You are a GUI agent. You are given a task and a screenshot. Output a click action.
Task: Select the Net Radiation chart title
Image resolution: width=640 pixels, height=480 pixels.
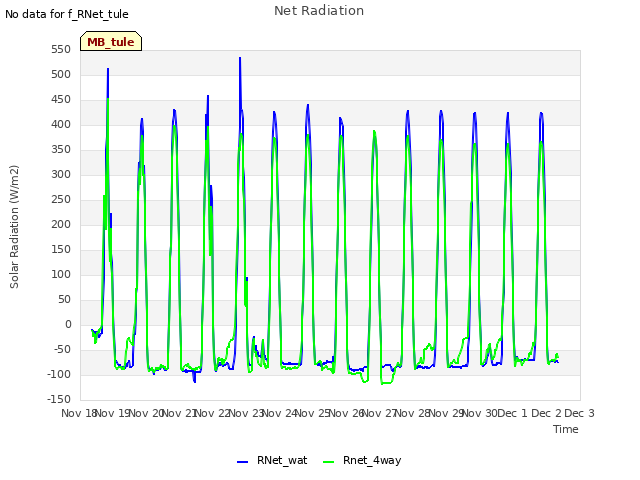[x=319, y=11]
